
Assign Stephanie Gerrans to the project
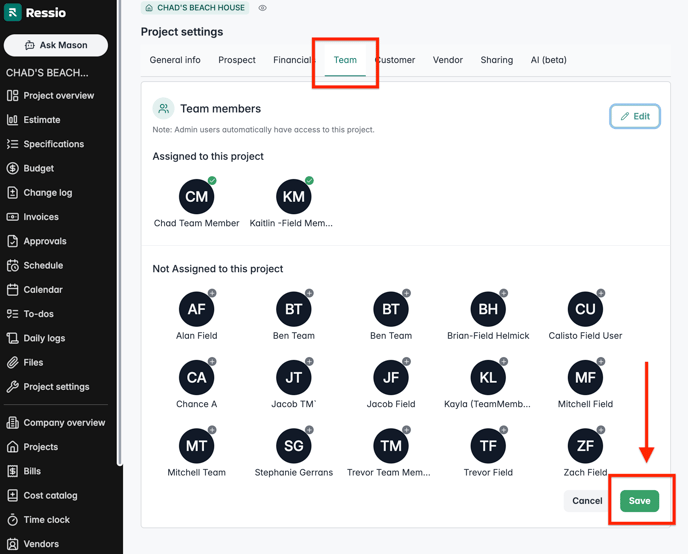(x=294, y=447)
